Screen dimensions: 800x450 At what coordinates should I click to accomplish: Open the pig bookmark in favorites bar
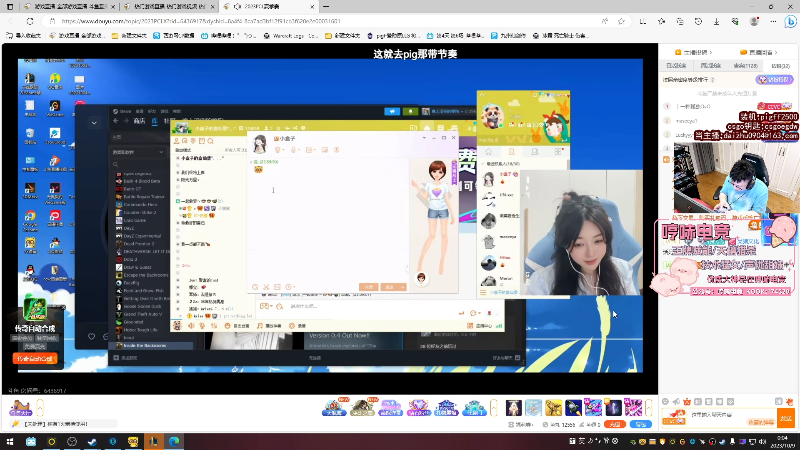click(x=392, y=36)
